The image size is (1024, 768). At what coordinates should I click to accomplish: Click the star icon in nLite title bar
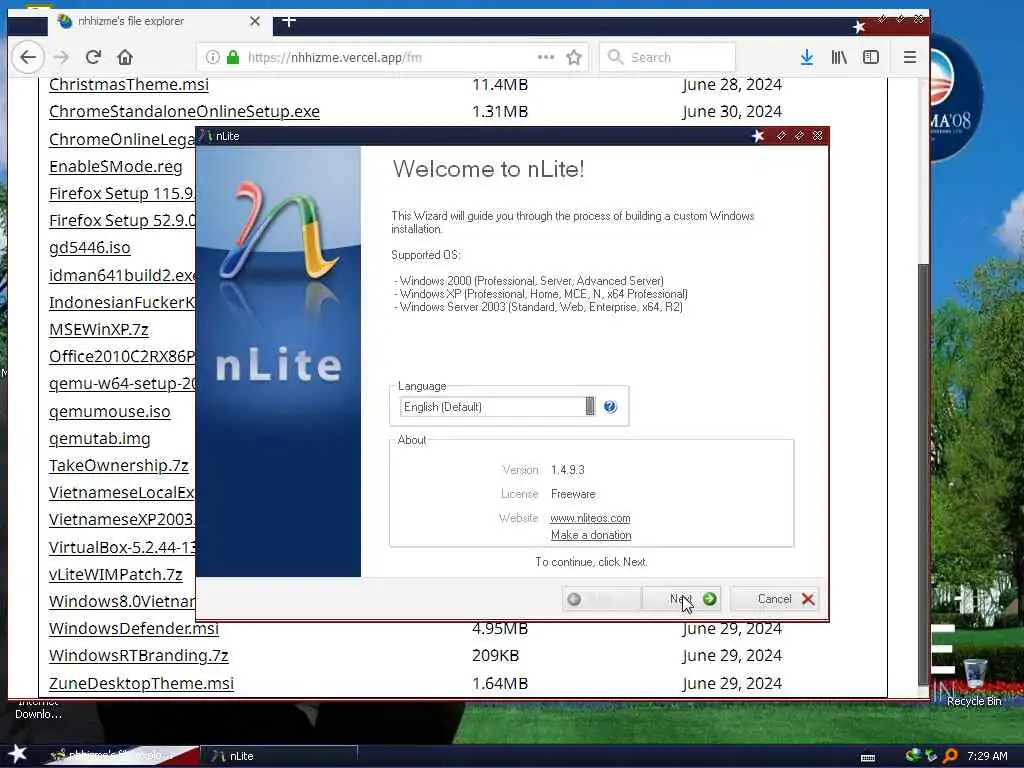(x=758, y=136)
